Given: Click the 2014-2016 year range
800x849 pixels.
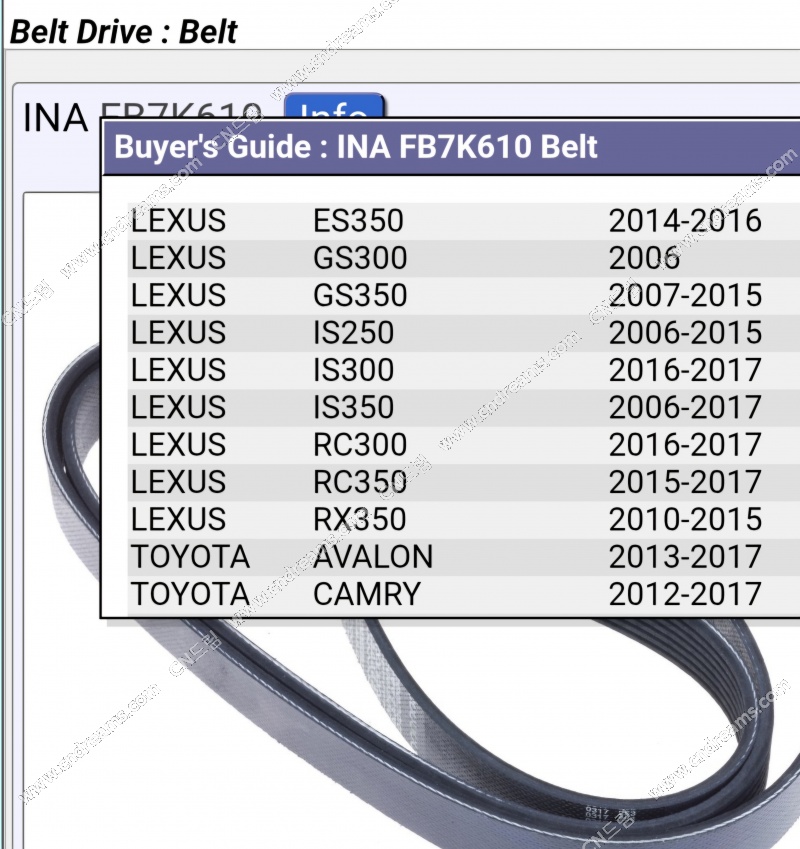Looking at the screenshot, I should pos(685,221).
